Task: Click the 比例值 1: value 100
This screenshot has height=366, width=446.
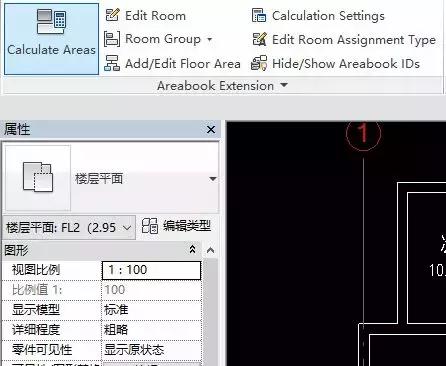Action: [x=151, y=290]
